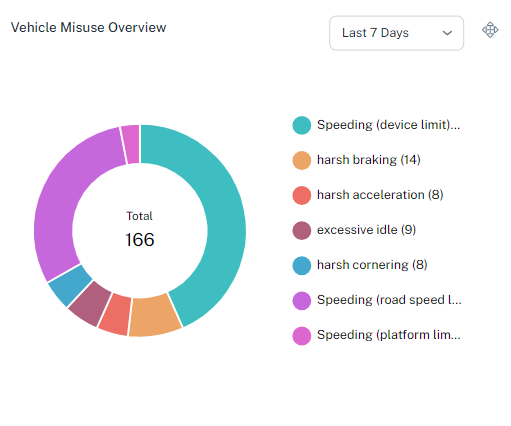Select harsh cornering (8) legend label
Image resolution: width=511 pixels, height=426 pixels.
[x=372, y=265]
